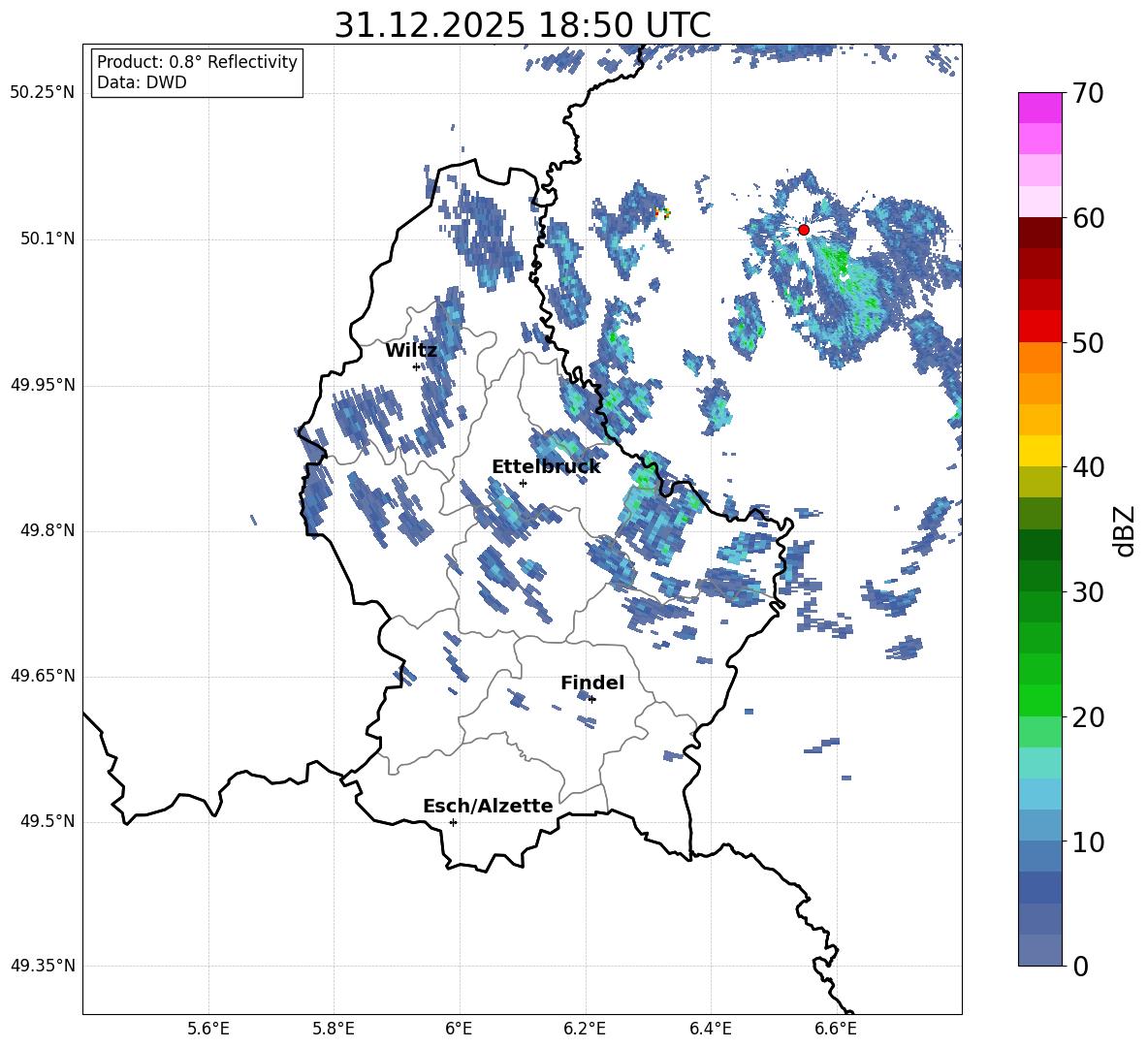Click the 49.65°N latitude label

43,676
